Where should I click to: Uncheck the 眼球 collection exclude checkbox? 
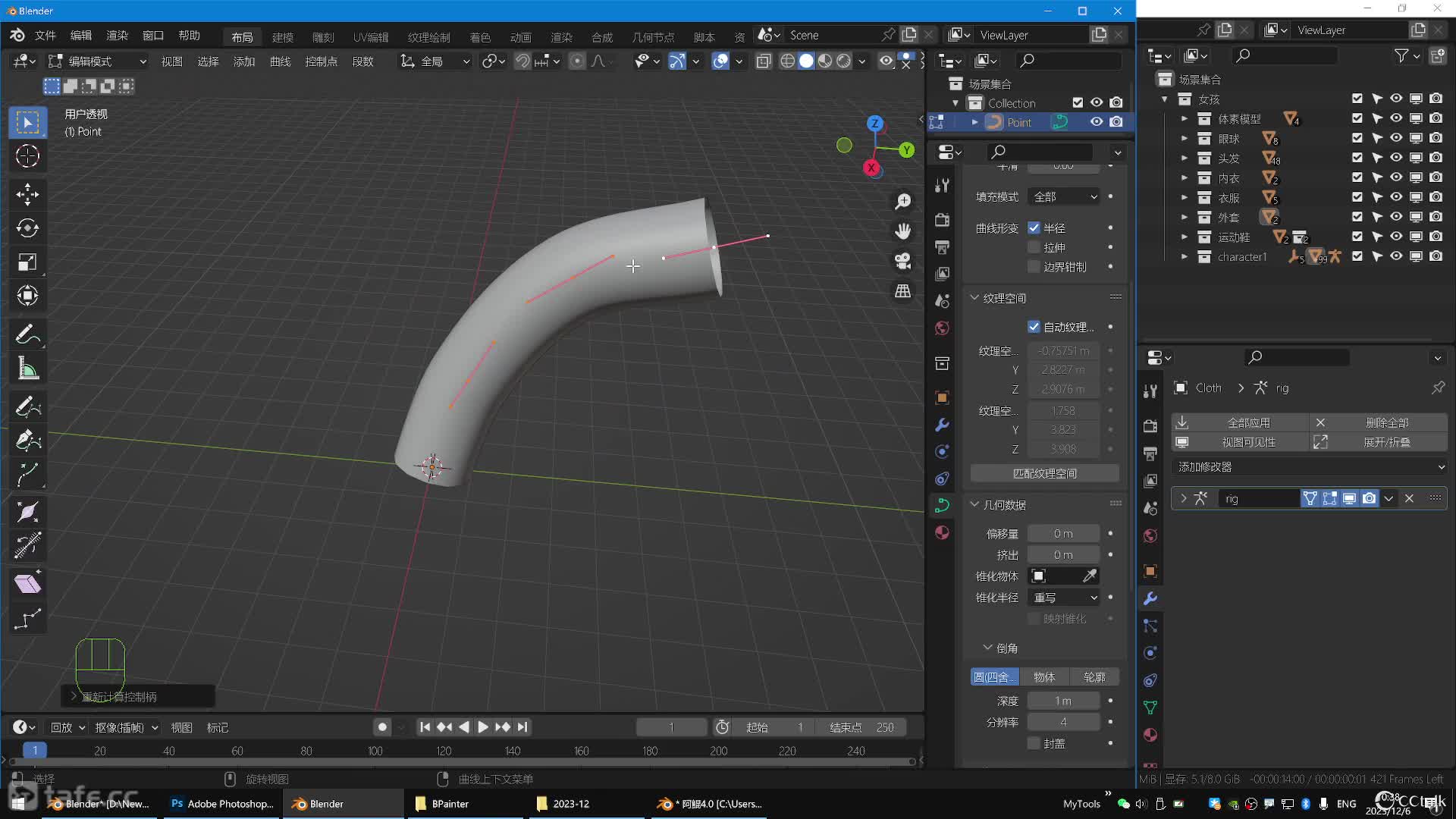click(1357, 138)
